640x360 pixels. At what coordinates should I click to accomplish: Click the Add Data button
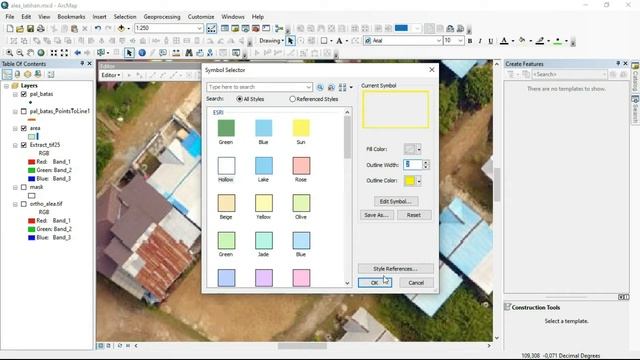pos(121,29)
